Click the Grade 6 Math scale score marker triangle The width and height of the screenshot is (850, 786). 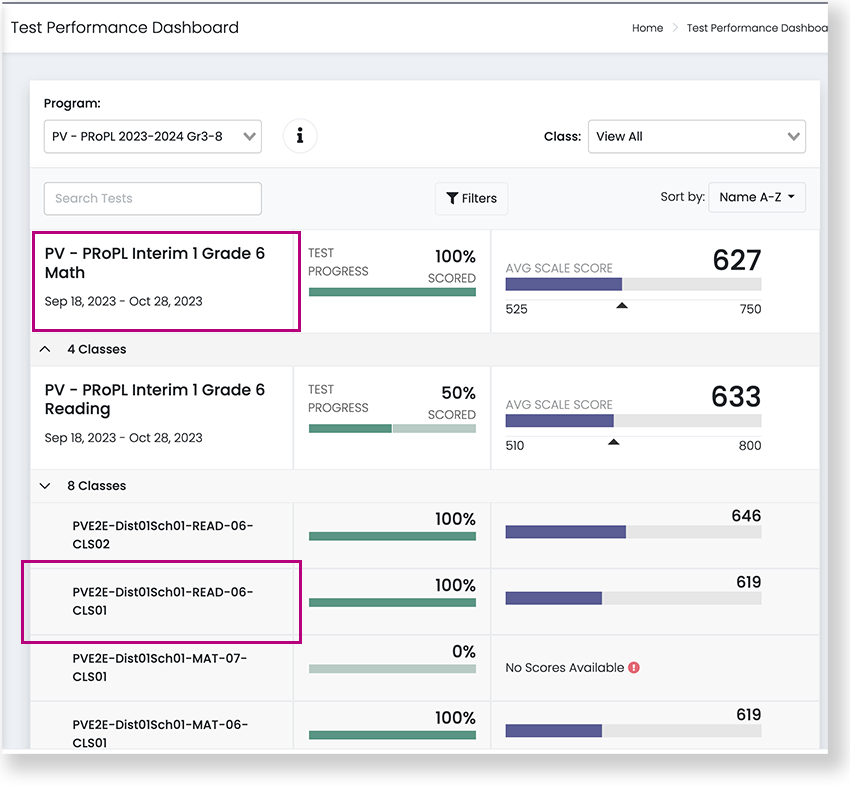point(622,305)
